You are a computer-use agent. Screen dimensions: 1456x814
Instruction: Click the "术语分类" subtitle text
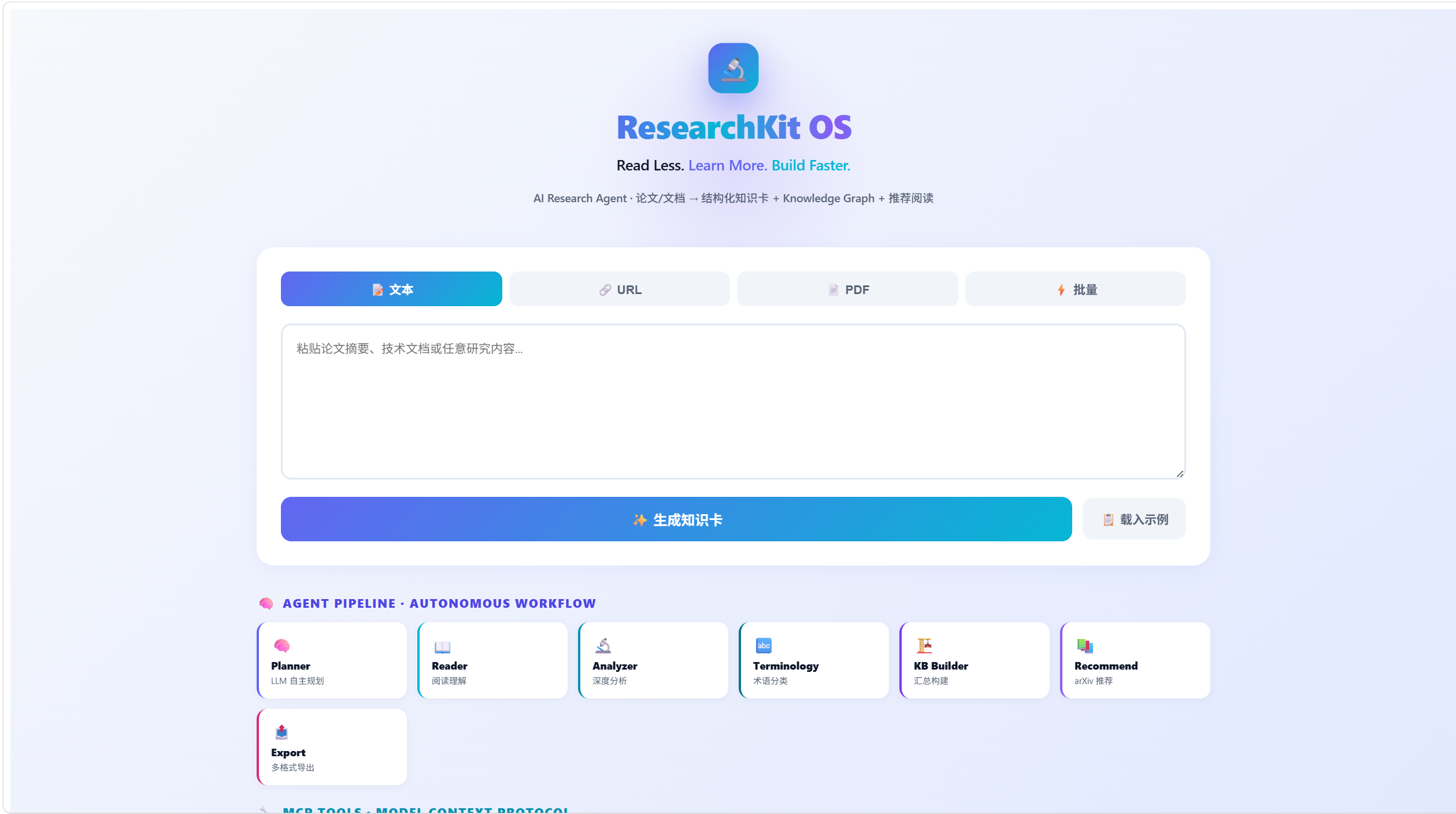pyautogui.click(x=770, y=681)
